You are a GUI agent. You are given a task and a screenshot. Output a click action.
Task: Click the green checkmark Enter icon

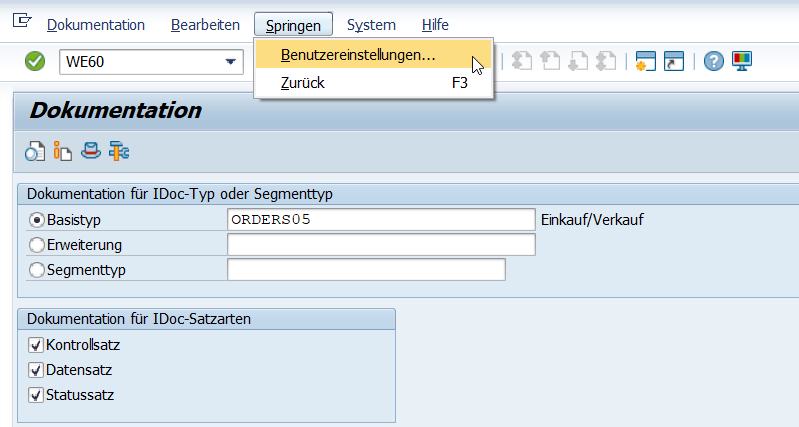click(x=35, y=61)
